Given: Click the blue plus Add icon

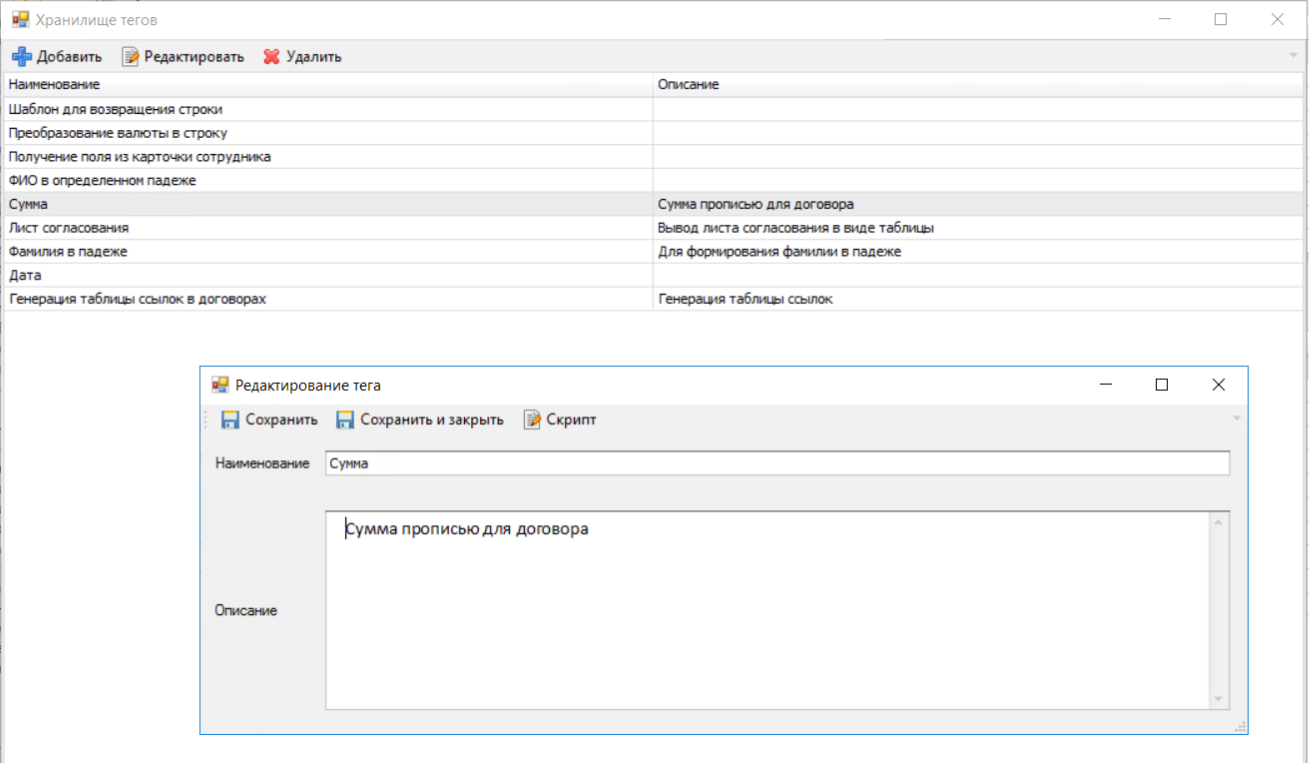Looking at the screenshot, I should [x=21, y=57].
